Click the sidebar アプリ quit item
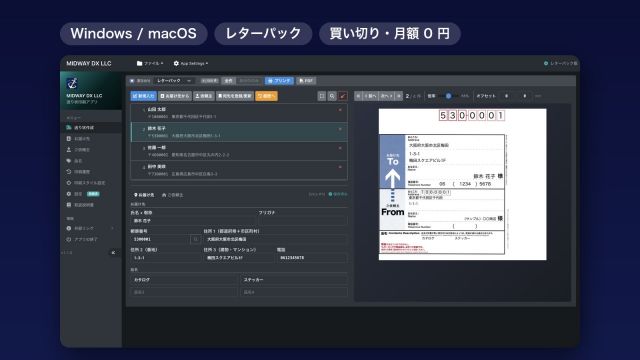 (x=91, y=239)
